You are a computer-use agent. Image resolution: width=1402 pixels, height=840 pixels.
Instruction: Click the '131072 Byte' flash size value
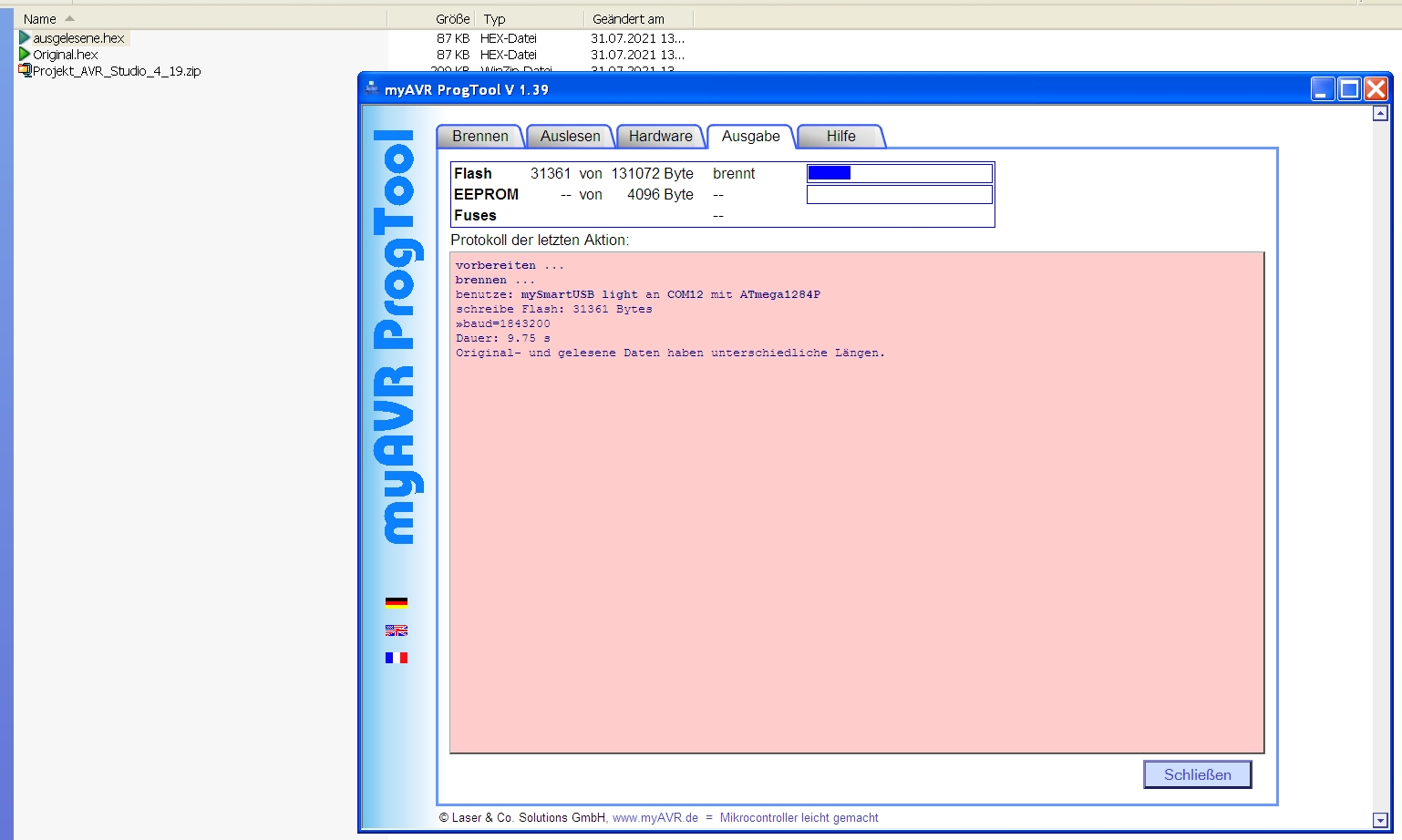[652, 173]
